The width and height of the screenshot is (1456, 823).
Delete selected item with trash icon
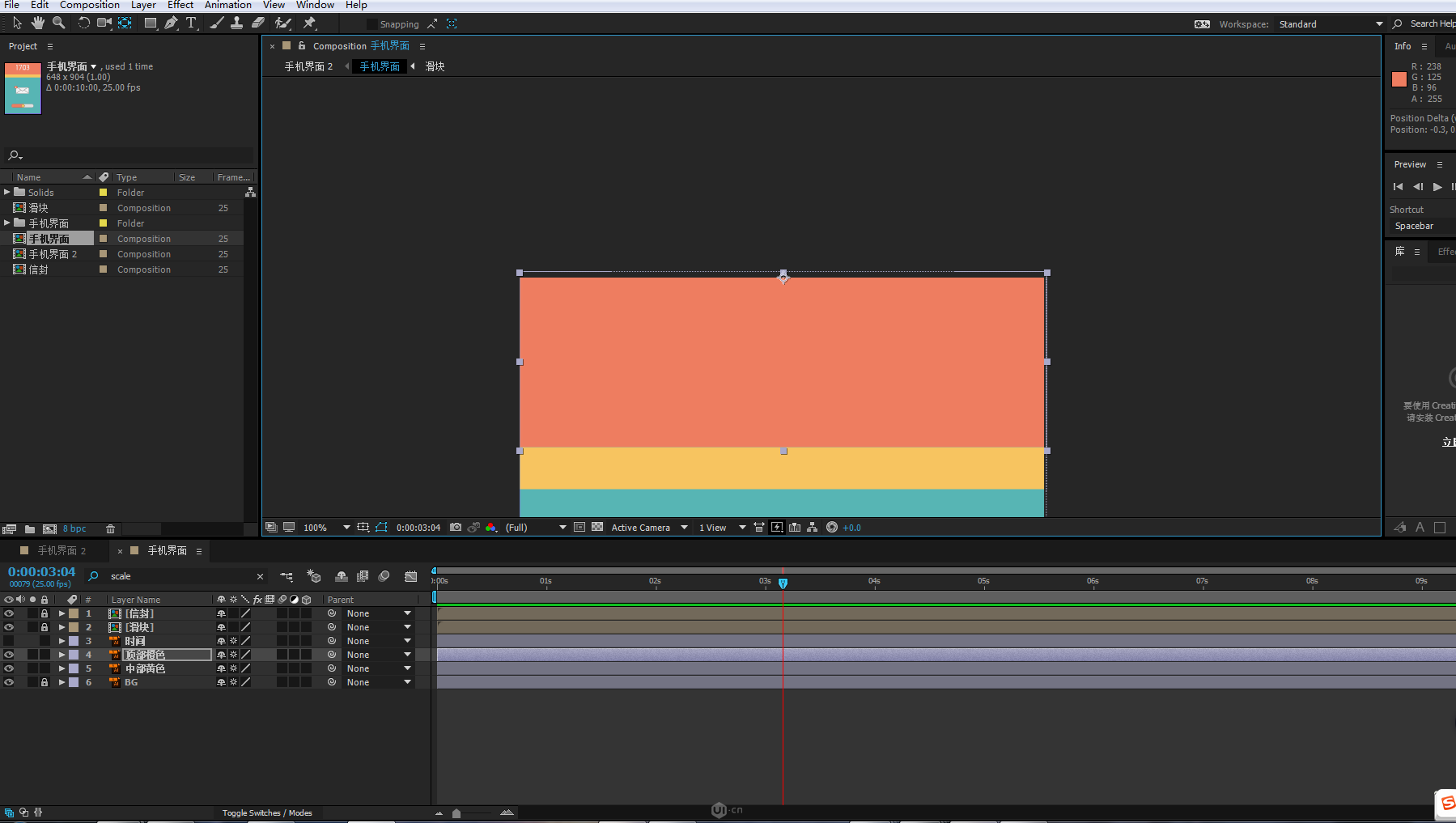[x=111, y=529]
